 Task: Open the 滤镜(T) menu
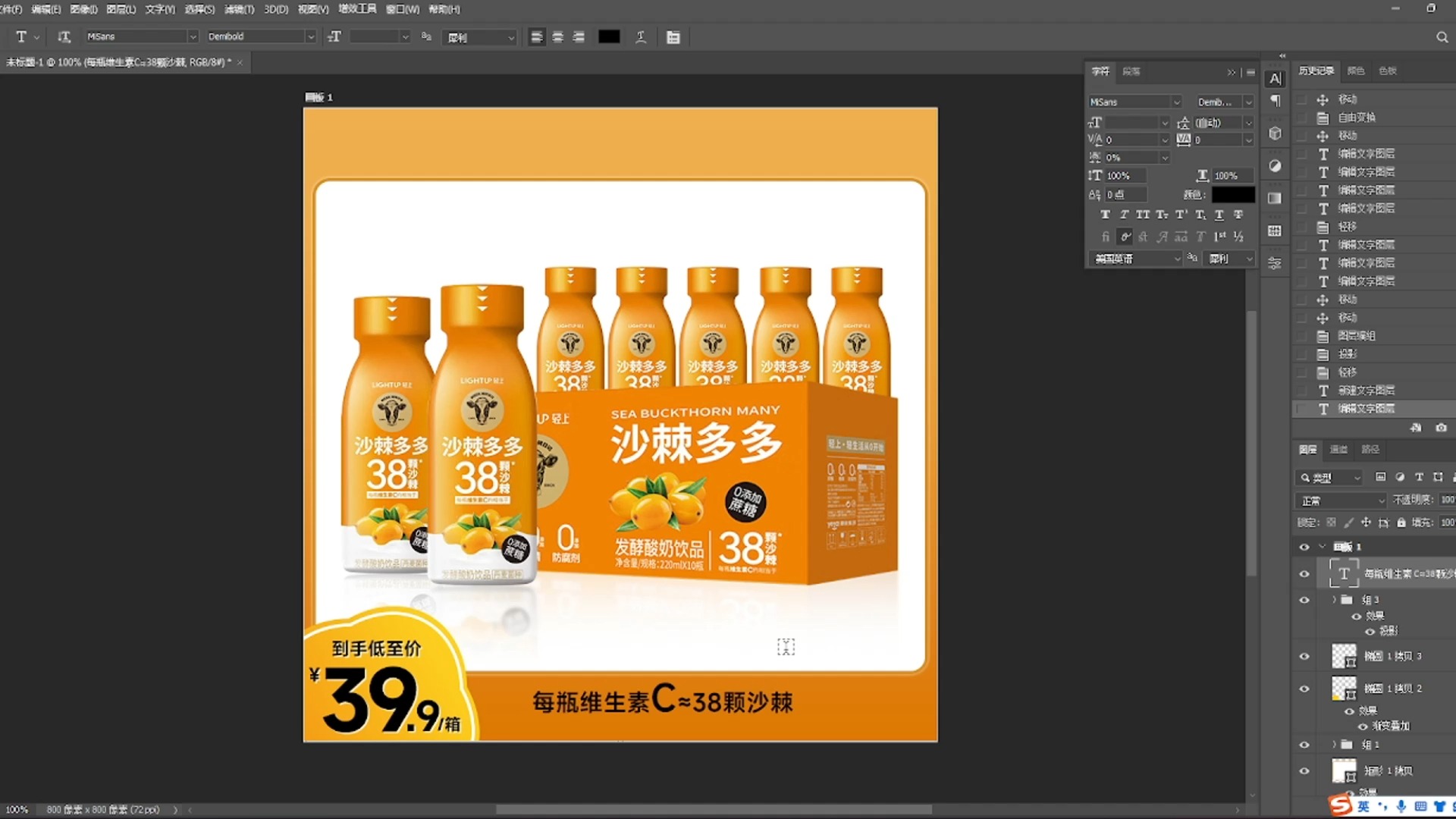pos(239,9)
